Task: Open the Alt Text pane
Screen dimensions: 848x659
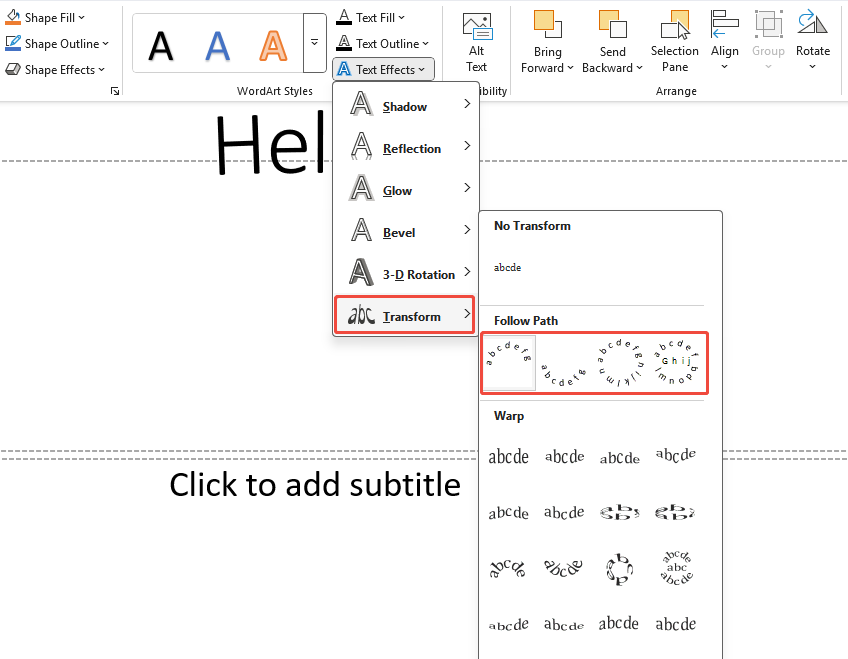Action: click(x=476, y=40)
